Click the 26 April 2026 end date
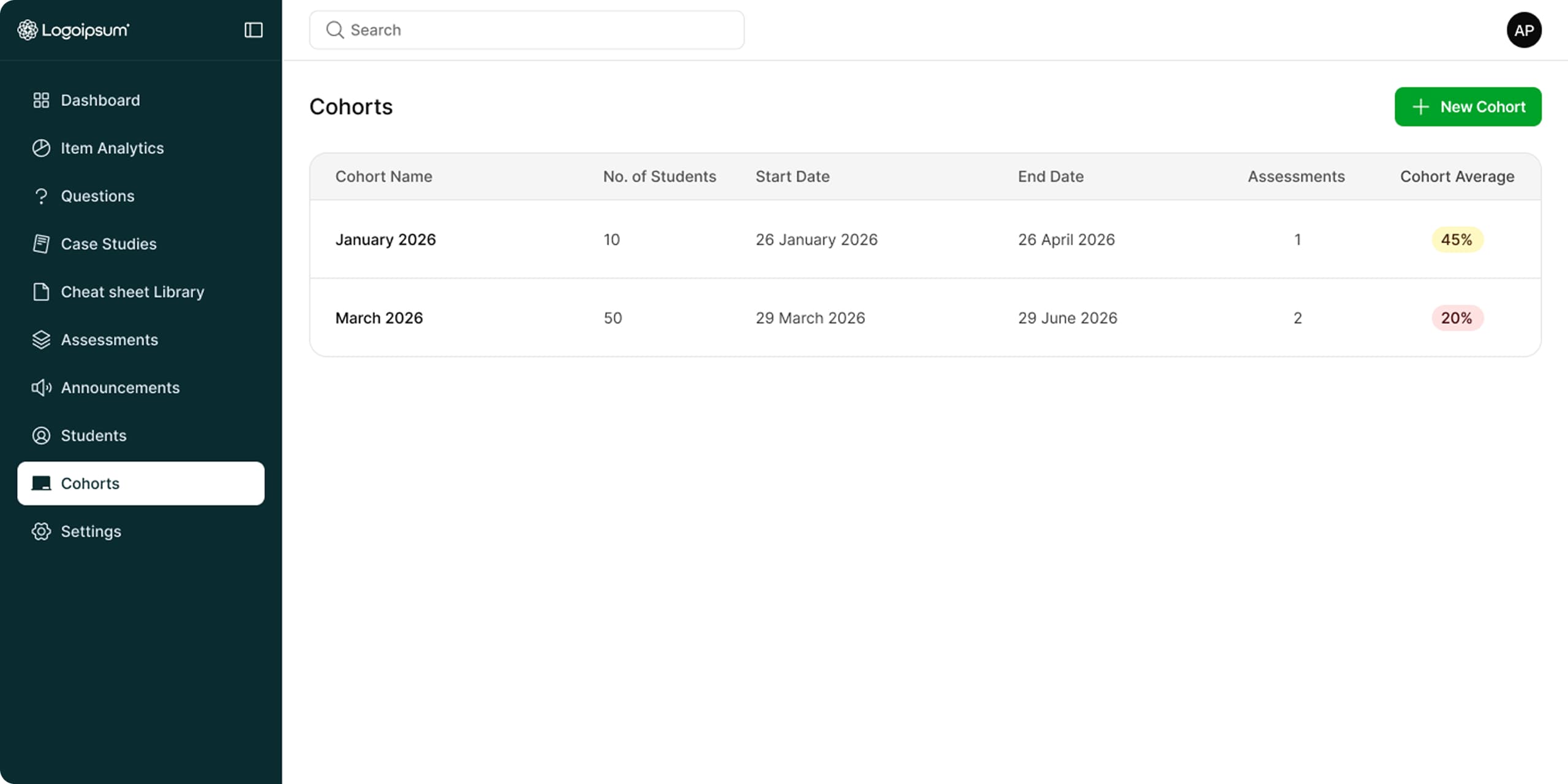 (1066, 239)
